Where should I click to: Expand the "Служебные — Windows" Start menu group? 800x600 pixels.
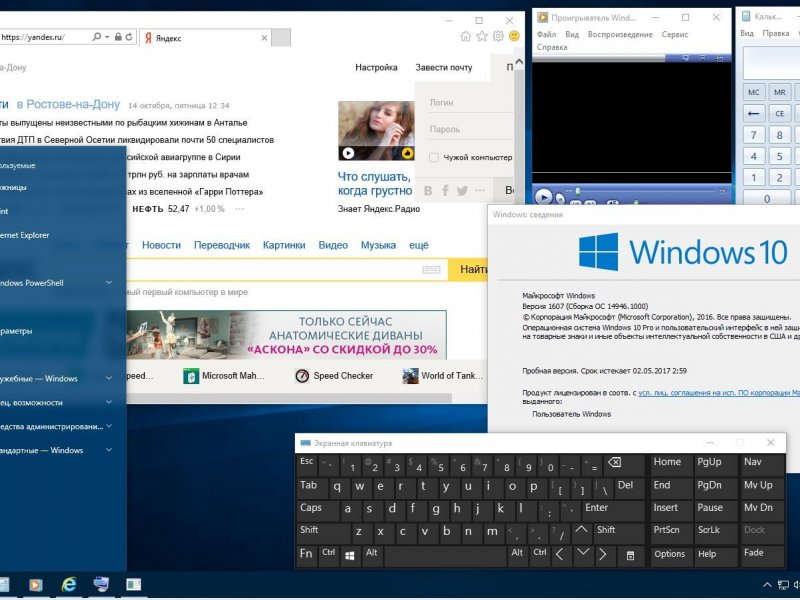109,379
